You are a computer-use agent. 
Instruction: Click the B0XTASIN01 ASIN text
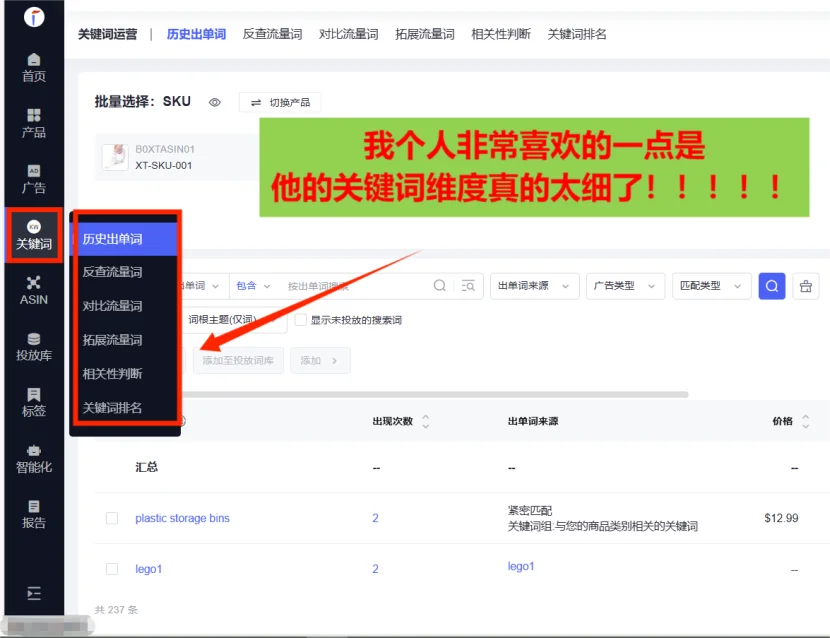coord(165,149)
